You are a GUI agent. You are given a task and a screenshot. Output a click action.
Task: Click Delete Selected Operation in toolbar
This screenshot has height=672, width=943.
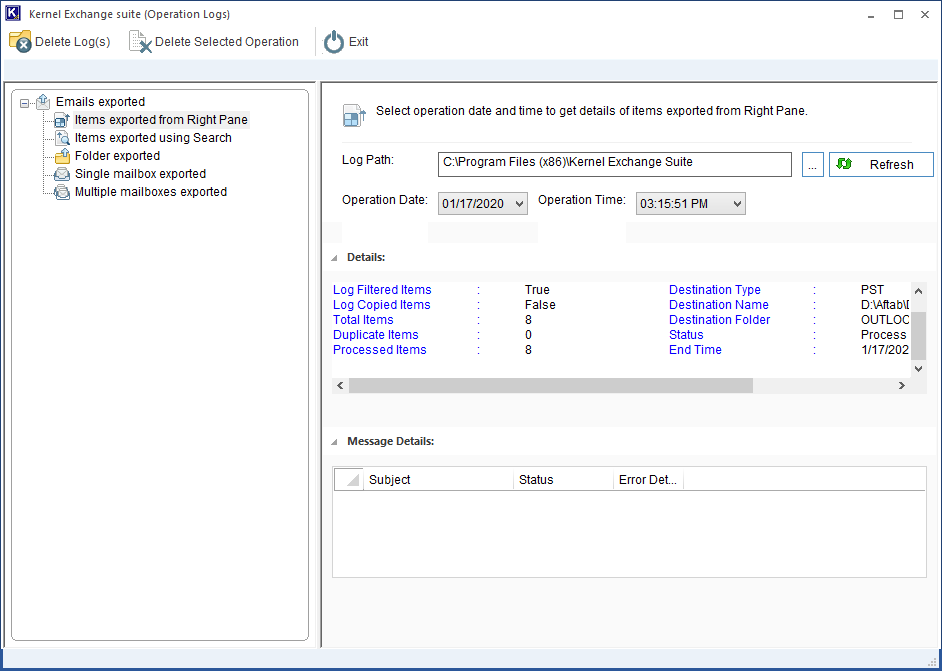point(214,42)
